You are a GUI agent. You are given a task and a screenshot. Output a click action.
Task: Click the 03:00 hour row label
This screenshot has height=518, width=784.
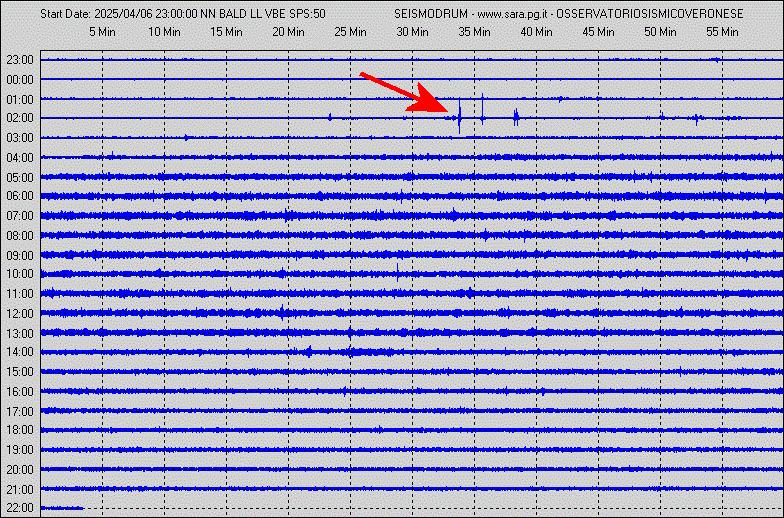[20, 138]
